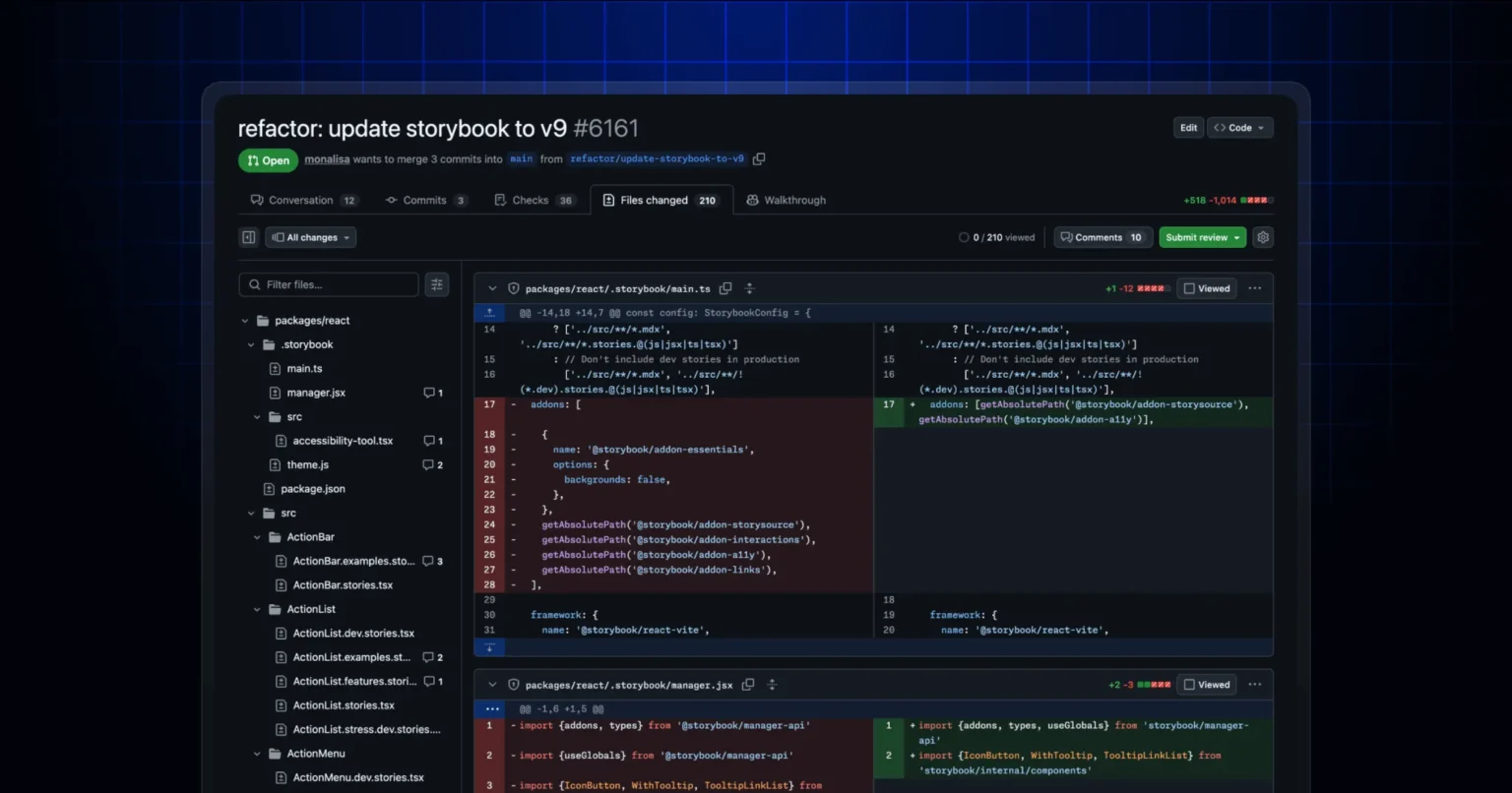Copy the main.ts file path
1512x793 pixels.
click(x=725, y=288)
